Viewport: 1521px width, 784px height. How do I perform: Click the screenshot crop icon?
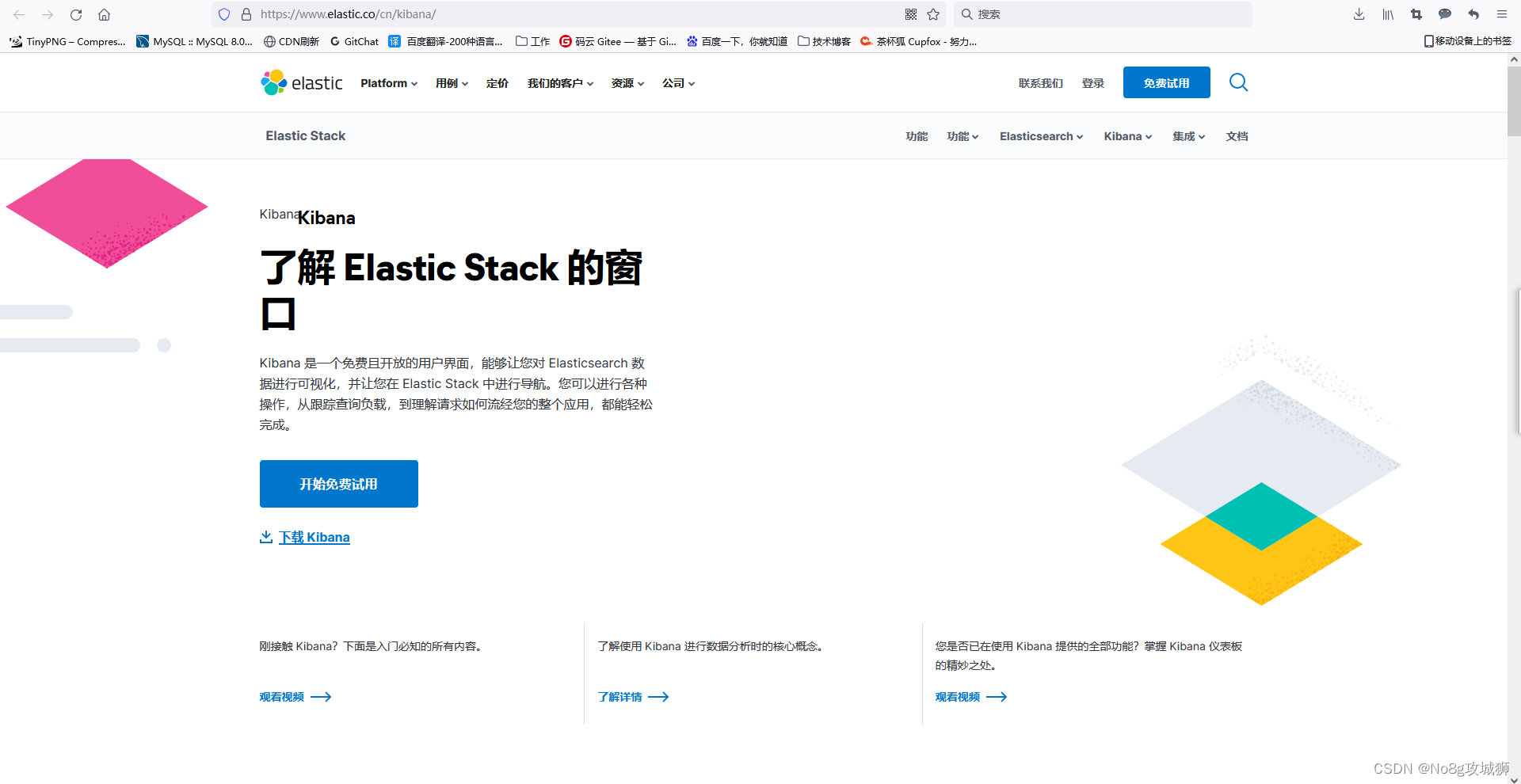click(1416, 14)
